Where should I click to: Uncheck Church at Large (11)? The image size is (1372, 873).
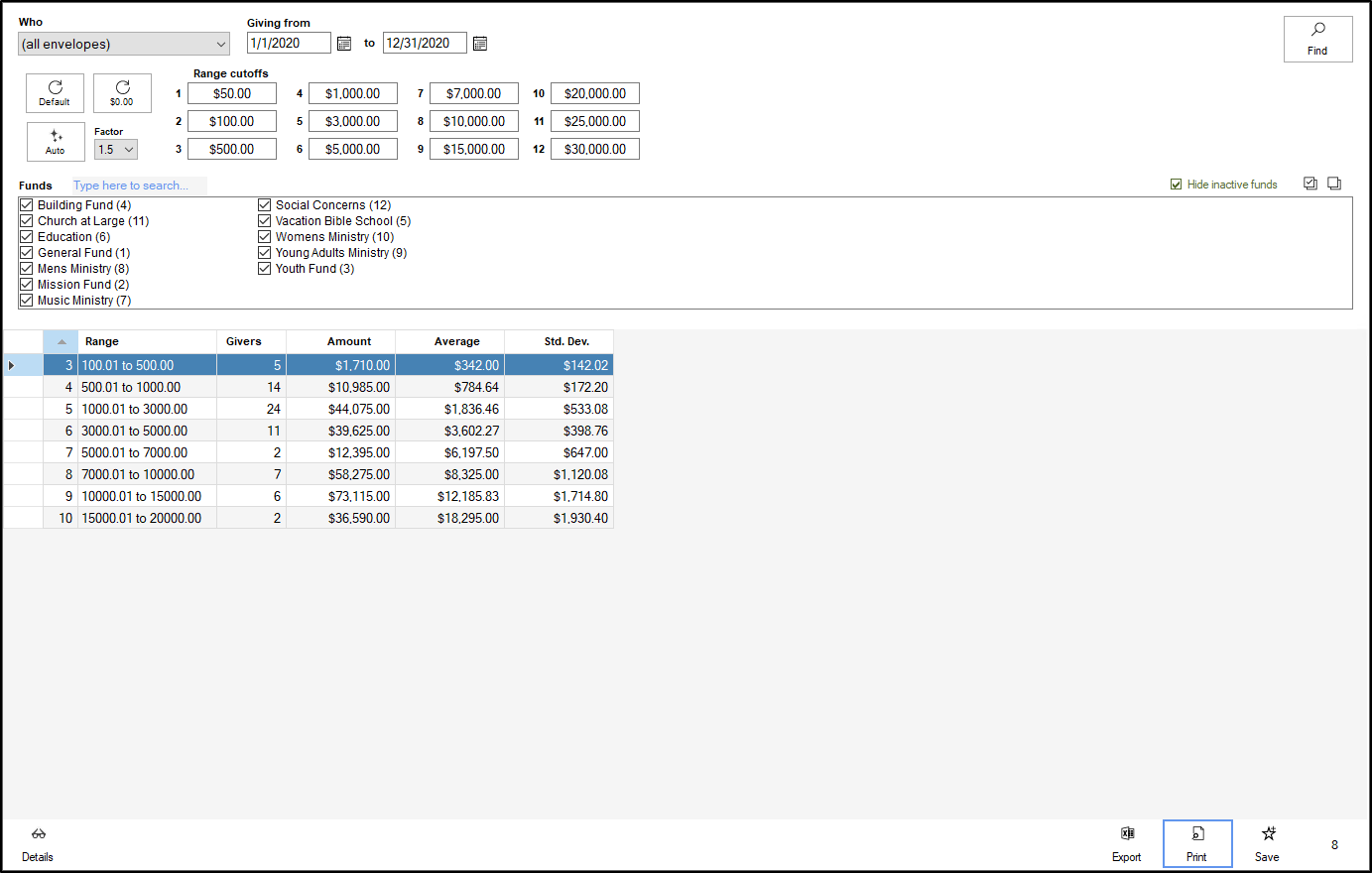[27, 221]
